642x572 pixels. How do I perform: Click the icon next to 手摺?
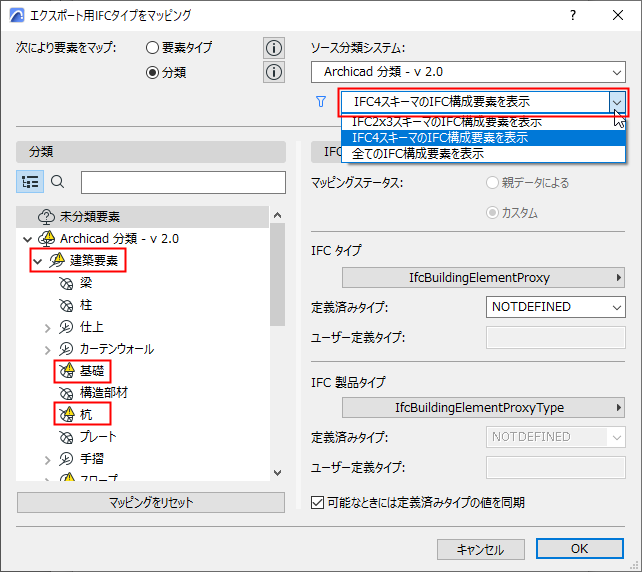pos(66,459)
